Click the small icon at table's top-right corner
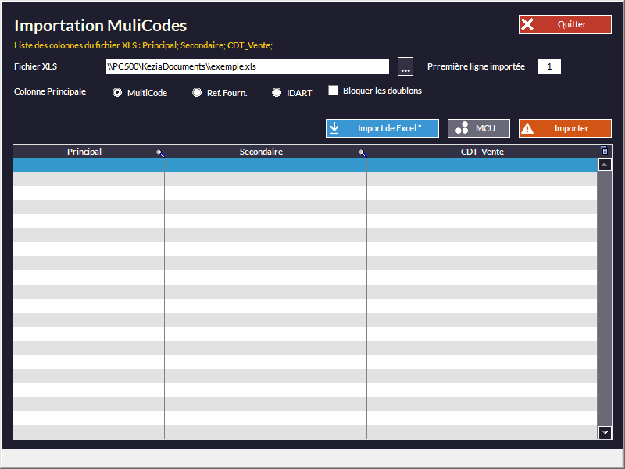The width and height of the screenshot is (625, 469). click(x=604, y=151)
